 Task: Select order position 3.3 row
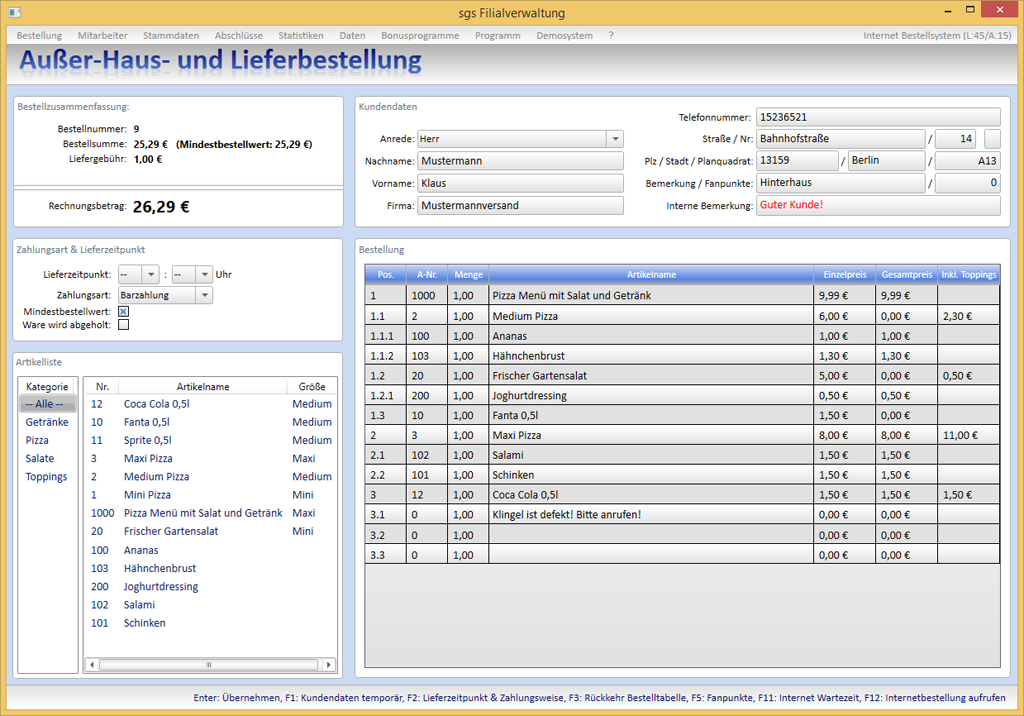682,555
